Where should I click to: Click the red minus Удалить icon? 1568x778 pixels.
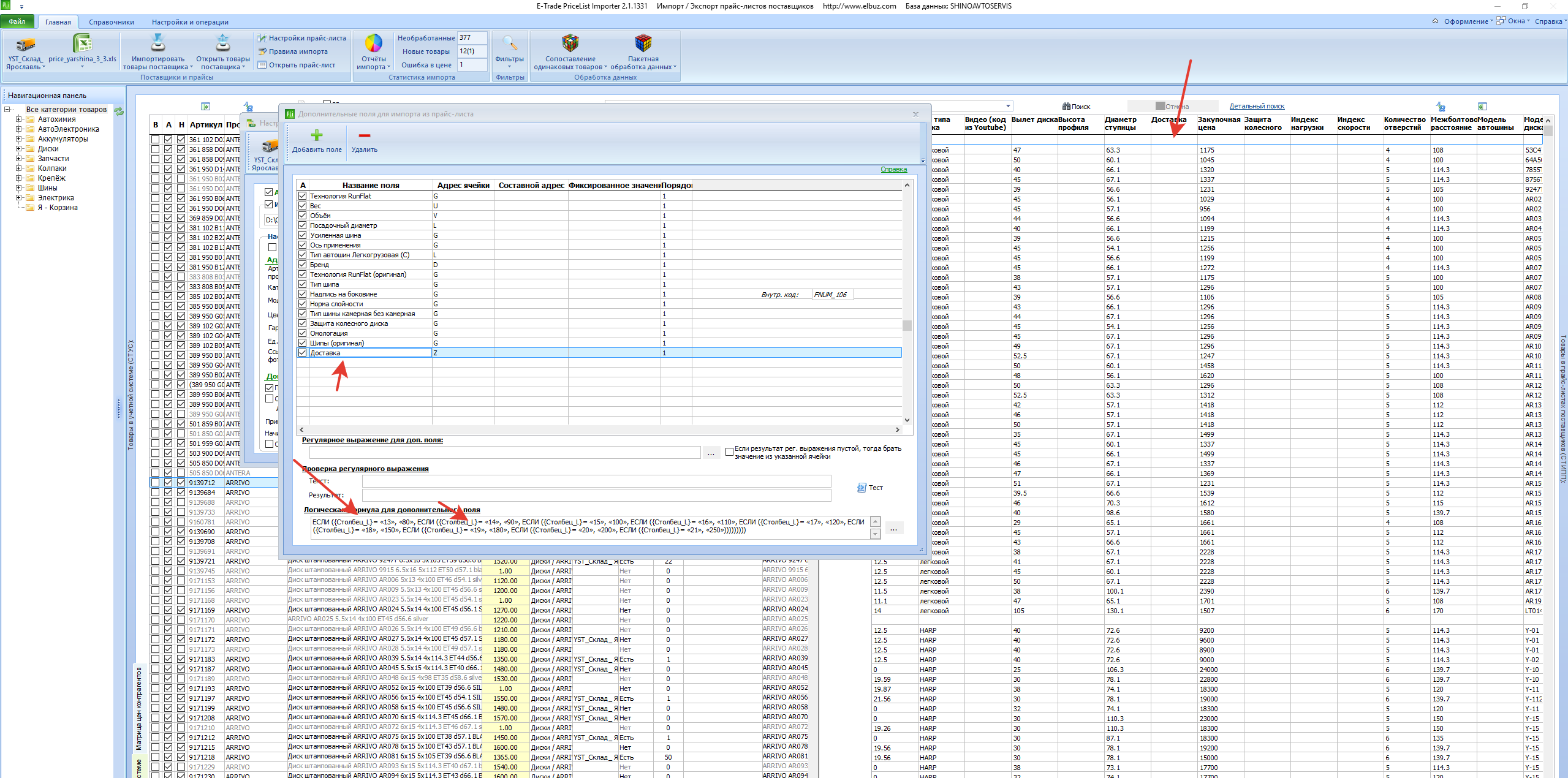coord(365,136)
